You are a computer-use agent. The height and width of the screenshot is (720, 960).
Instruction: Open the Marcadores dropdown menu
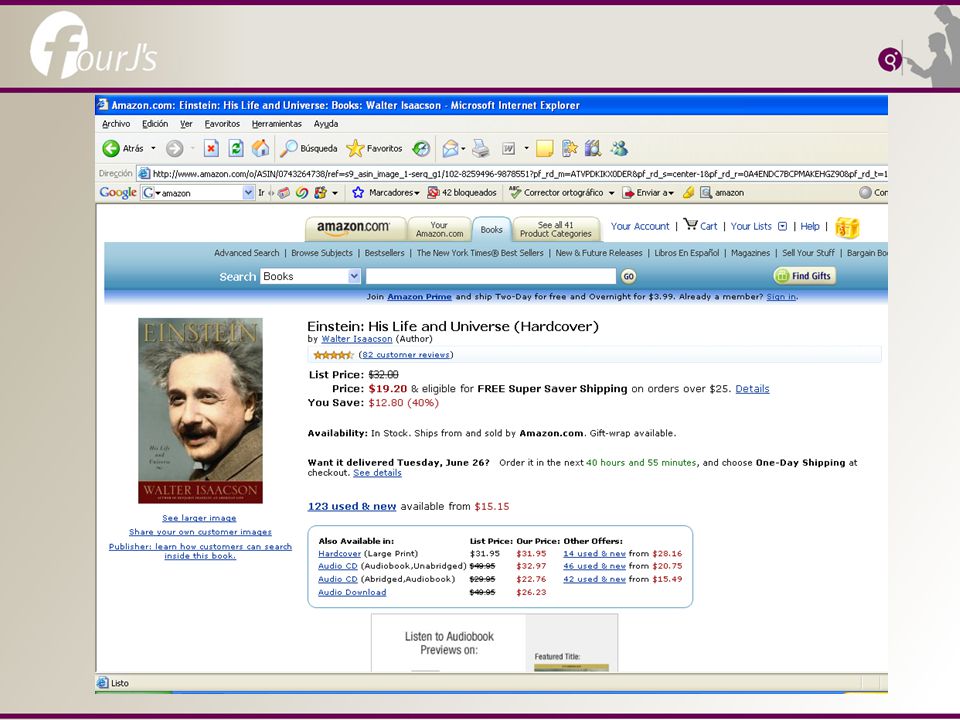[416, 193]
